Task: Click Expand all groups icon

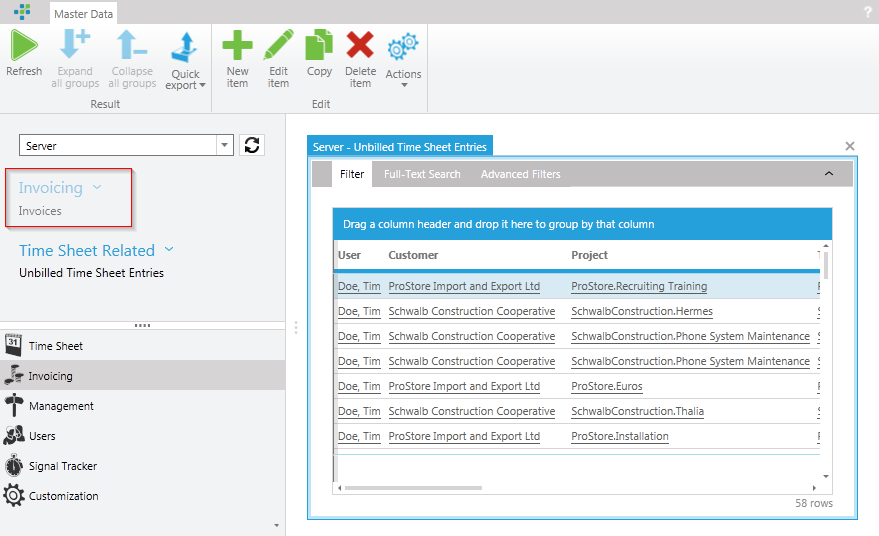Action: [x=75, y=45]
